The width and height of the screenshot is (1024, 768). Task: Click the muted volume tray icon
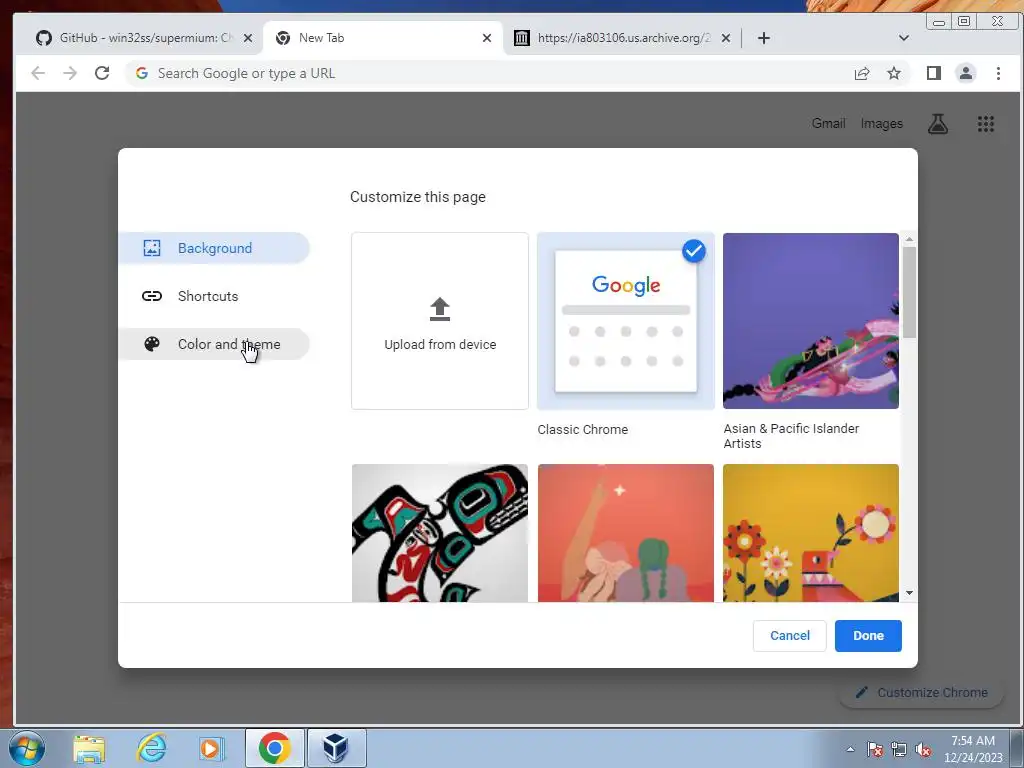pos(923,749)
